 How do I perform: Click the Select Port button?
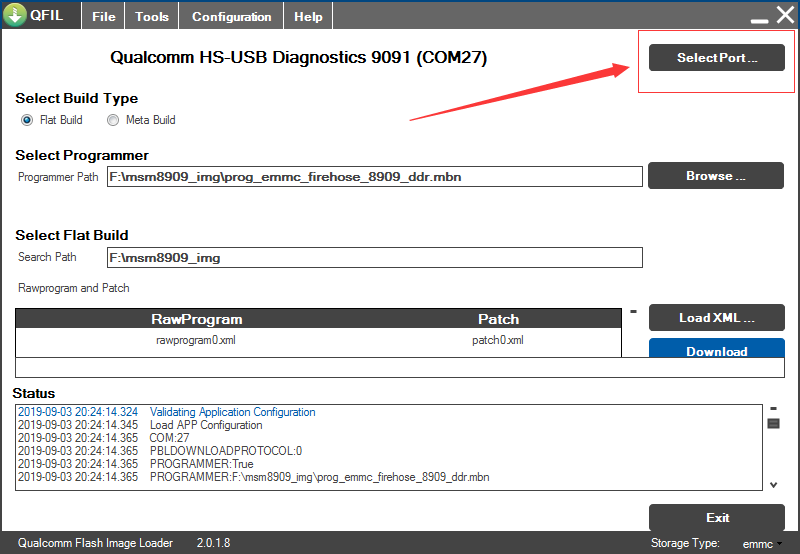[x=716, y=58]
